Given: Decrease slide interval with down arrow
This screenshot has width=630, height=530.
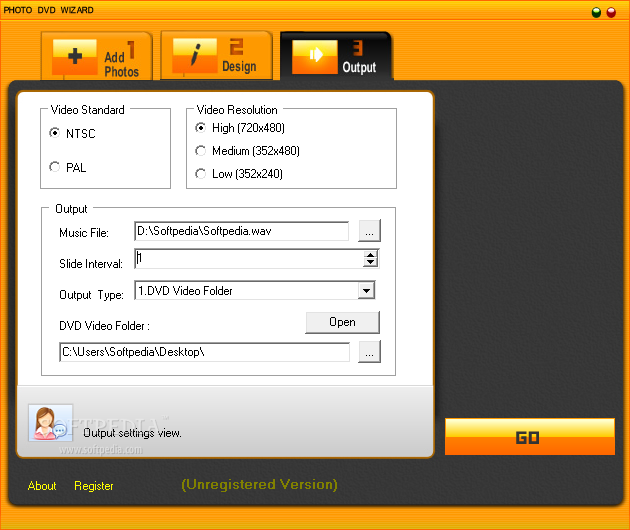Looking at the screenshot, I should 370,263.
